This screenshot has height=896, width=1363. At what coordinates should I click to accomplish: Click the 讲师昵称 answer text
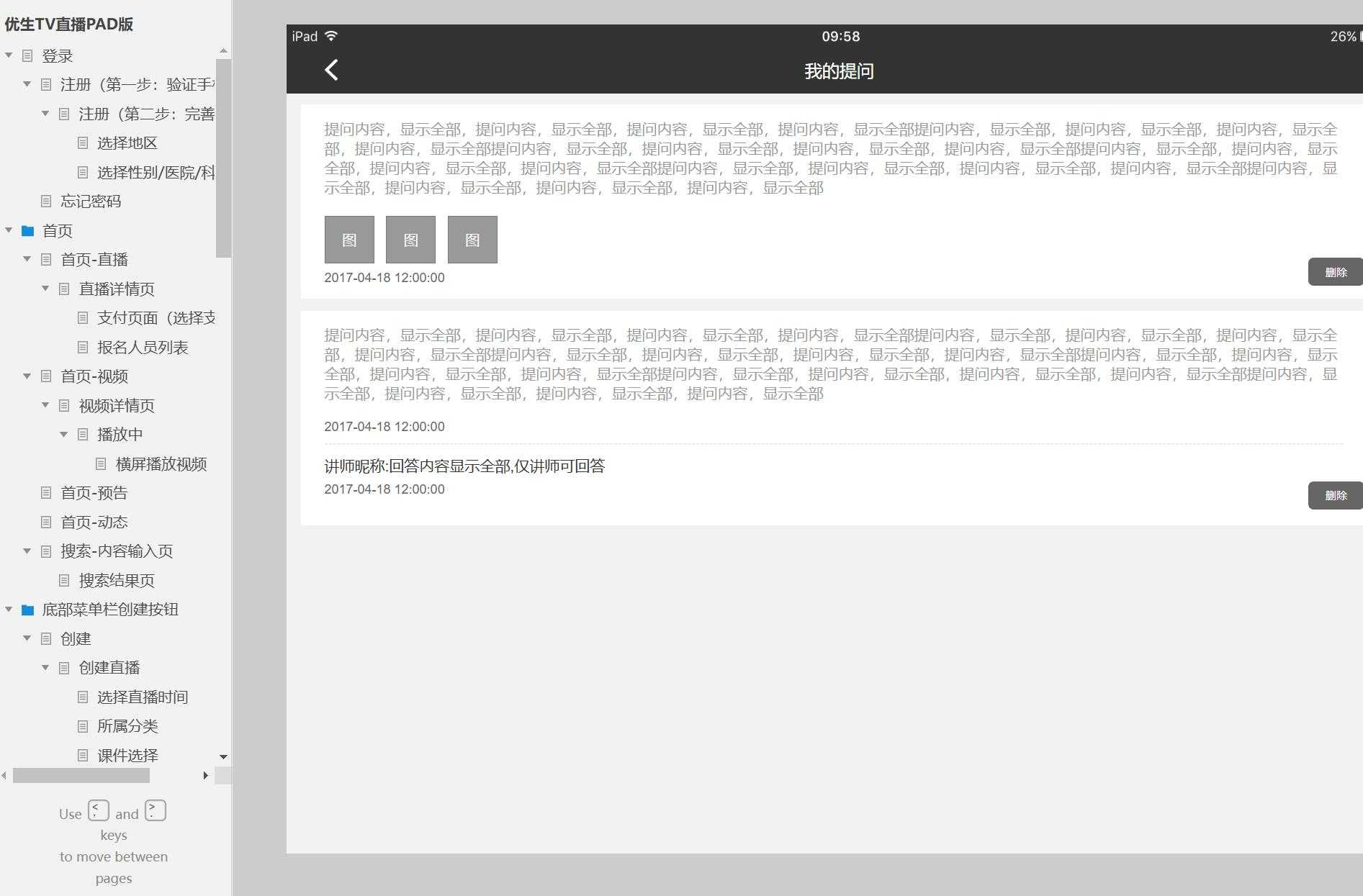coord(464,466)
